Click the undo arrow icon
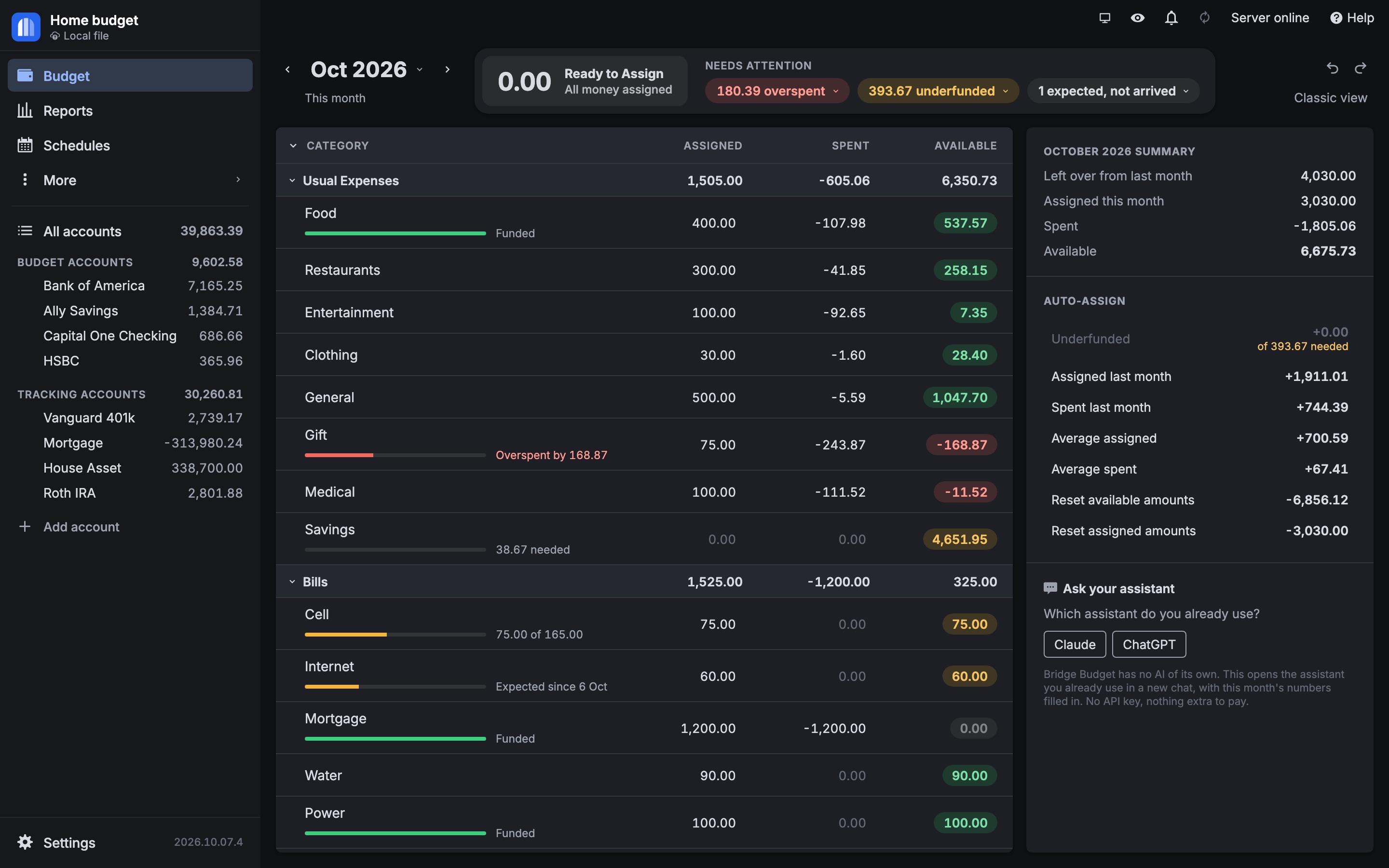 point(1332,69)
